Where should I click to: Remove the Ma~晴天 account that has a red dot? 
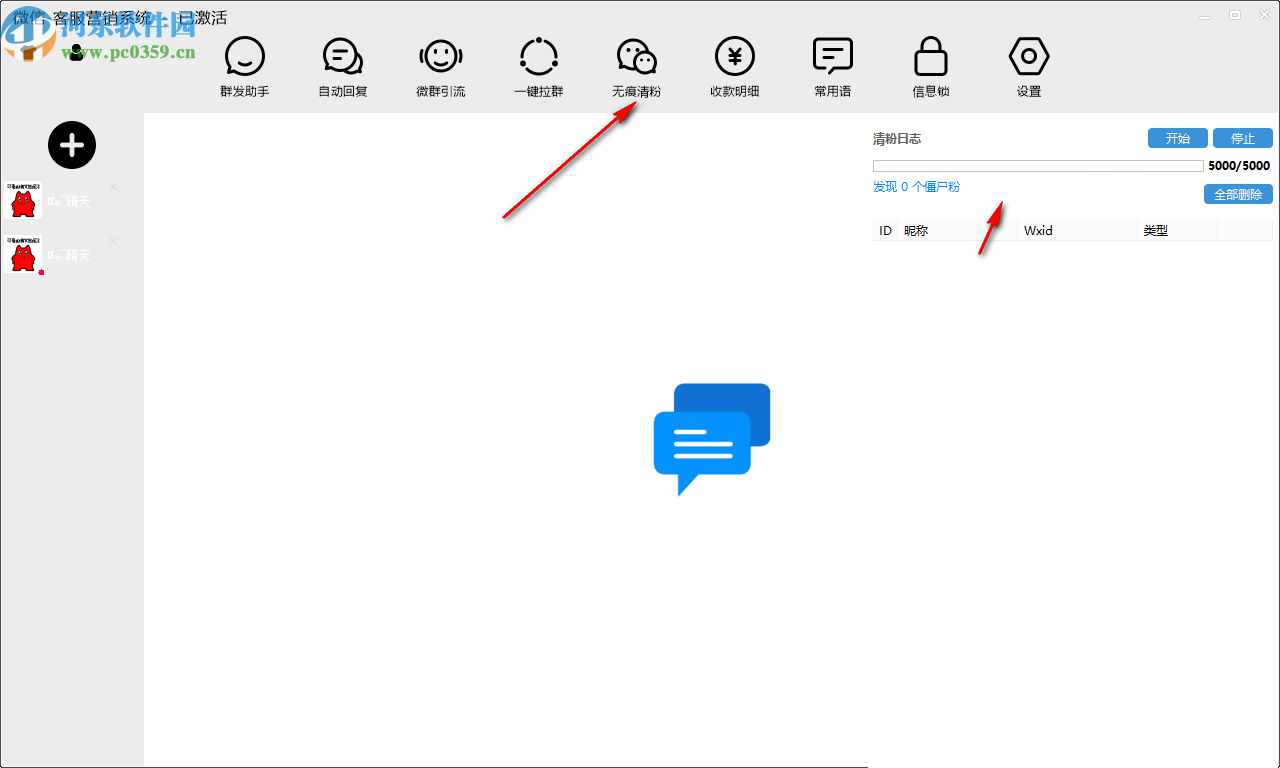click(113, 241)
